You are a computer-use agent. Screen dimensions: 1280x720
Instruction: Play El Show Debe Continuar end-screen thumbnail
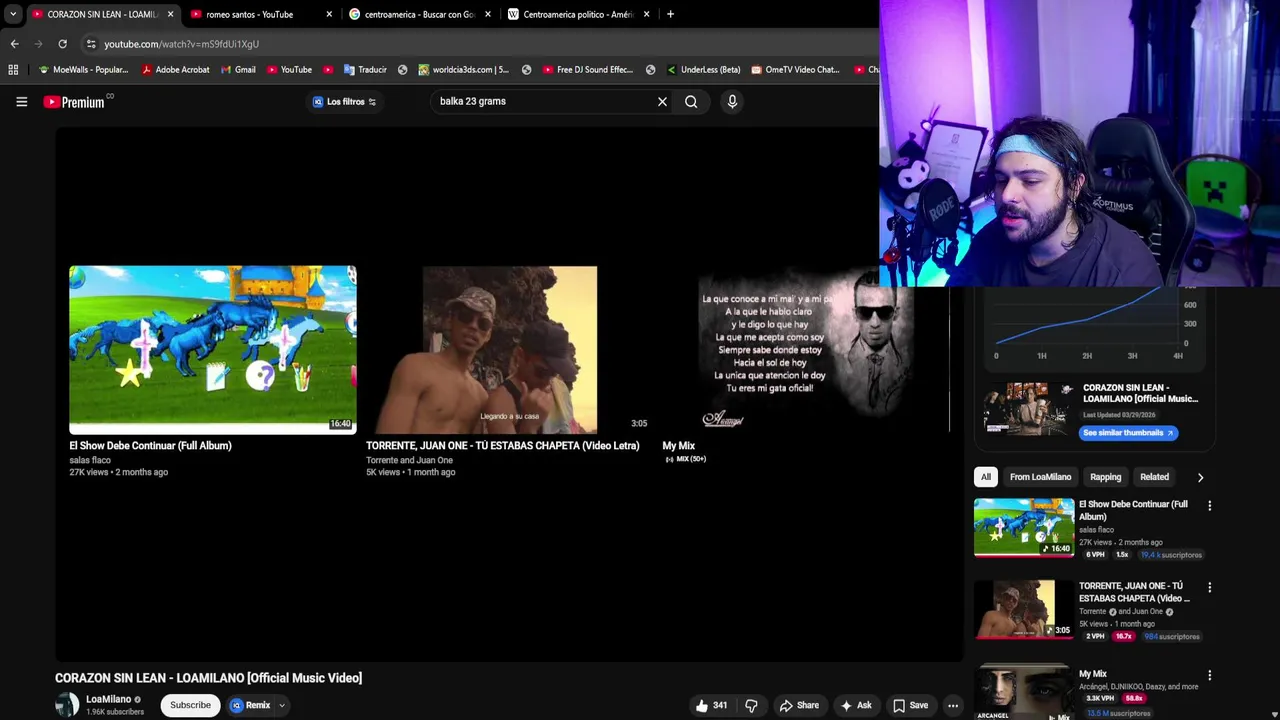coord(213,349)
